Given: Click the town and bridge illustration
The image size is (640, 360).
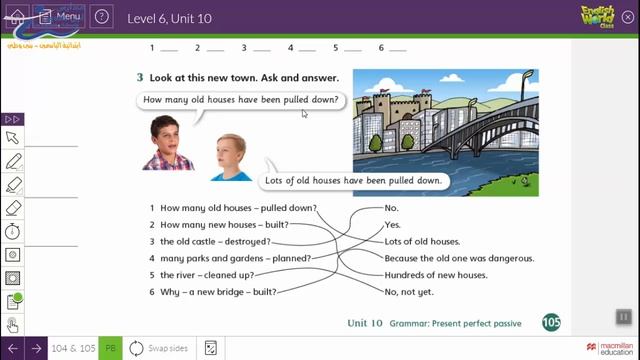Looking at the screenshot, I should click(446, 133).
